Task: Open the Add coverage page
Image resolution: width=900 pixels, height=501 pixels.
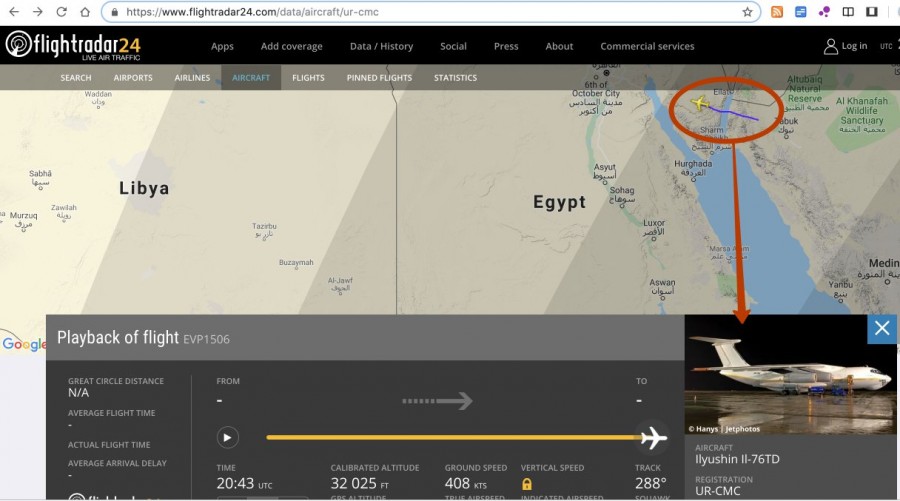Action: (292, 46)
